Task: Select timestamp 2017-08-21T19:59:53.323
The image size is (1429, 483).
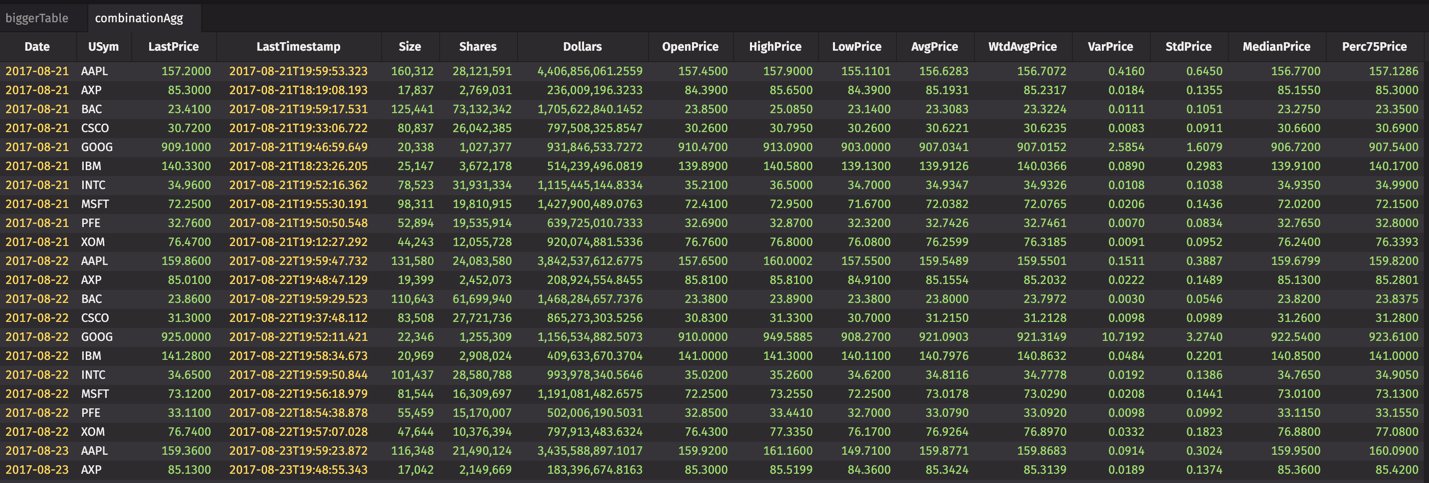Action: click(298, 71)
